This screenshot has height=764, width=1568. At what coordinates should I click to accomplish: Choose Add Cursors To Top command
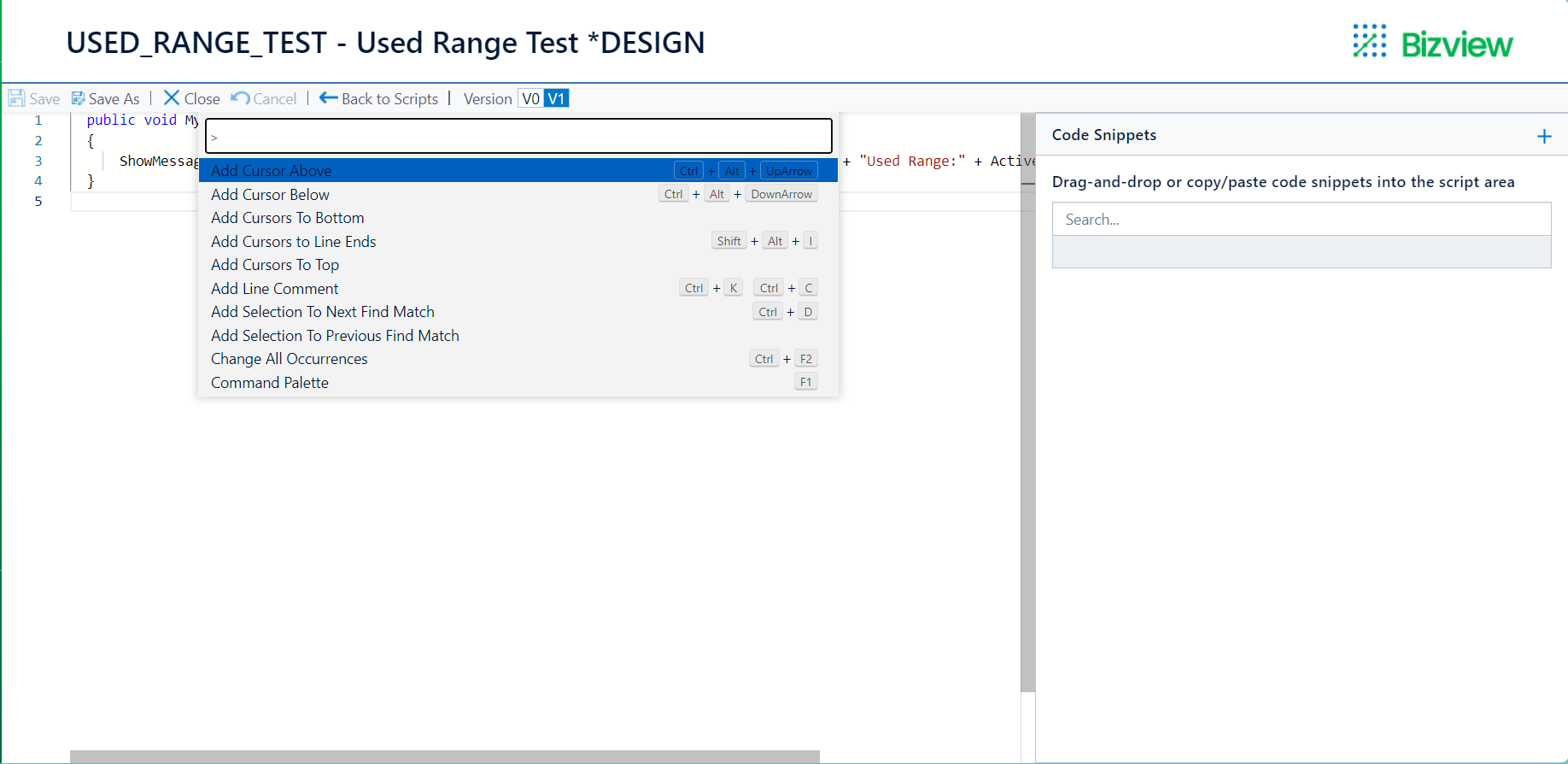[x=518, y=265]
